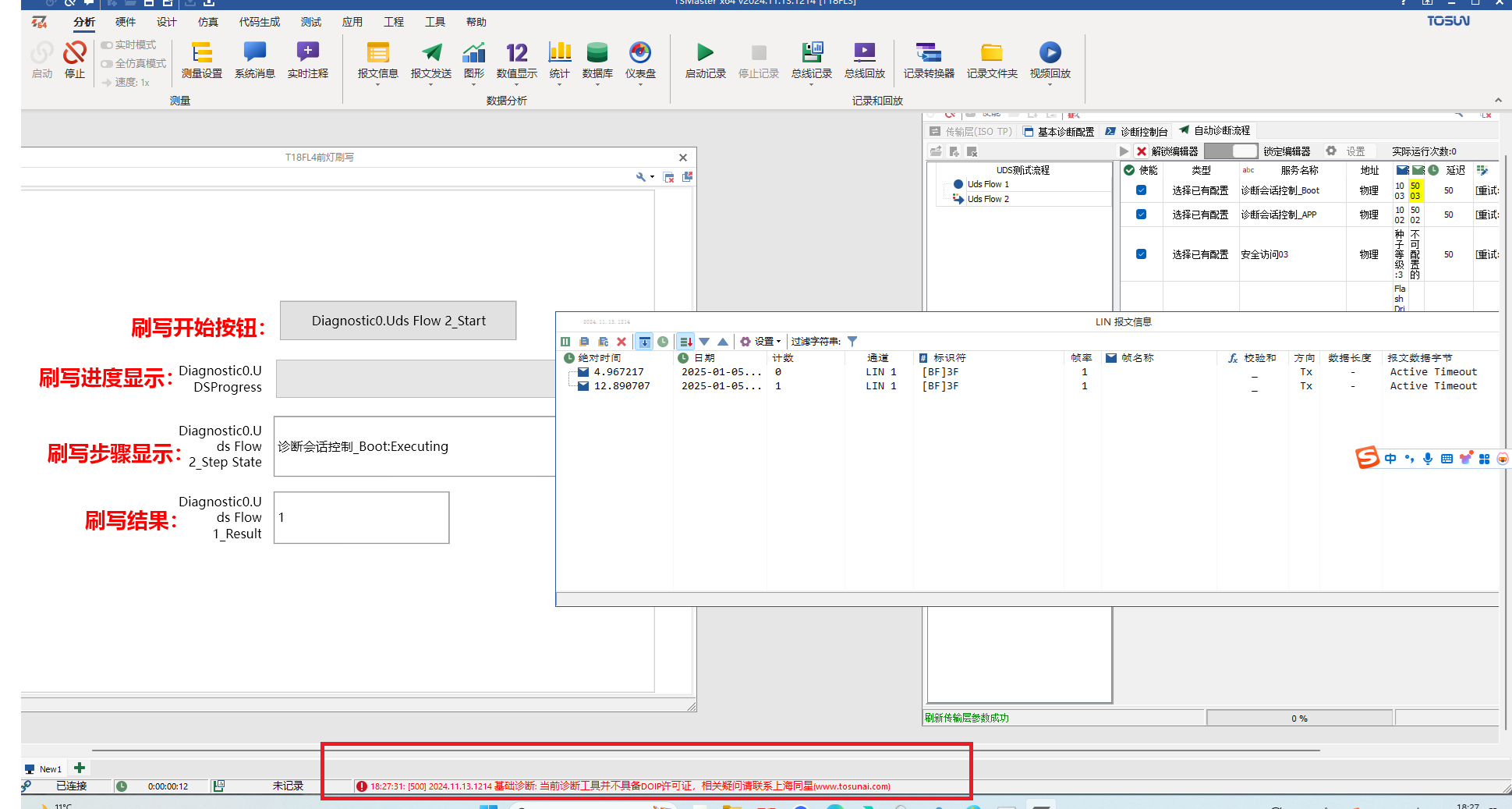Image resolution: width=1512 pixels, height=809 pixels.
Task: Click the step state field 诊断会话控制_Boot:Executing
Action: [x=415, y=446]
